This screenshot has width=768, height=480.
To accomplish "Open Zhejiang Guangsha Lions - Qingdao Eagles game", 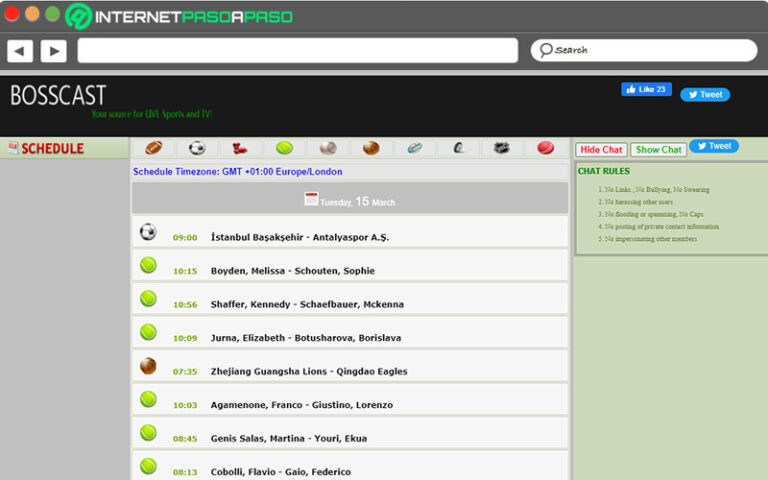I will tap(309, 371).
